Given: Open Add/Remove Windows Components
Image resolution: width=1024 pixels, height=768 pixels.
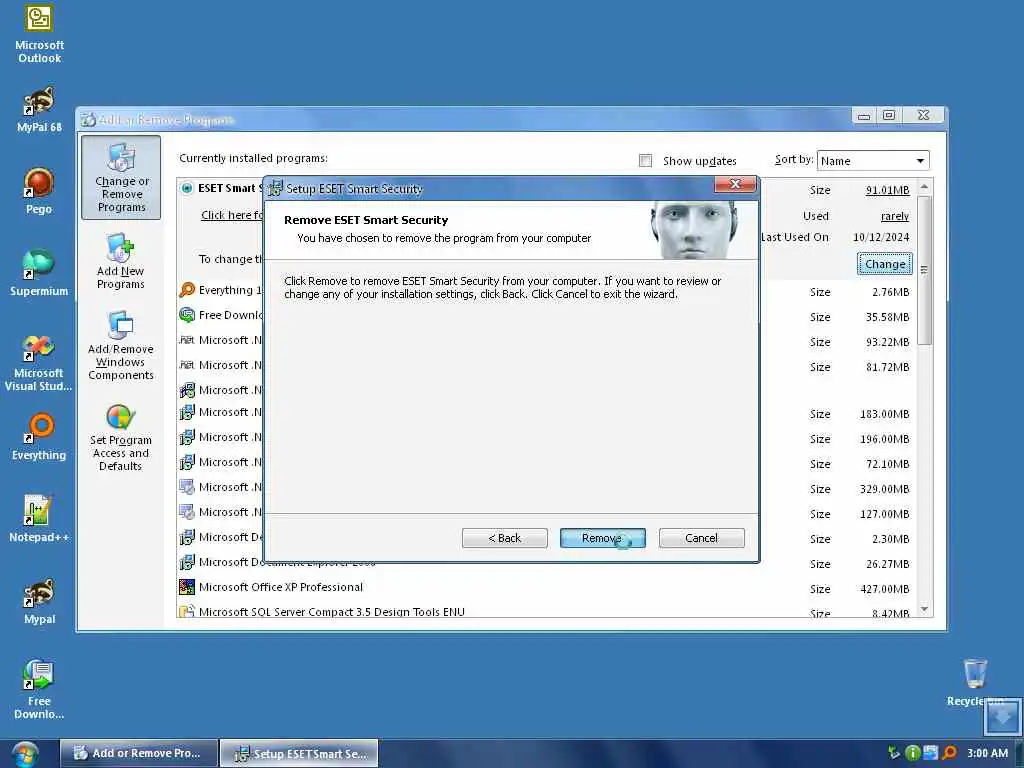Looking at the screenshot, I should coord(121,345).
